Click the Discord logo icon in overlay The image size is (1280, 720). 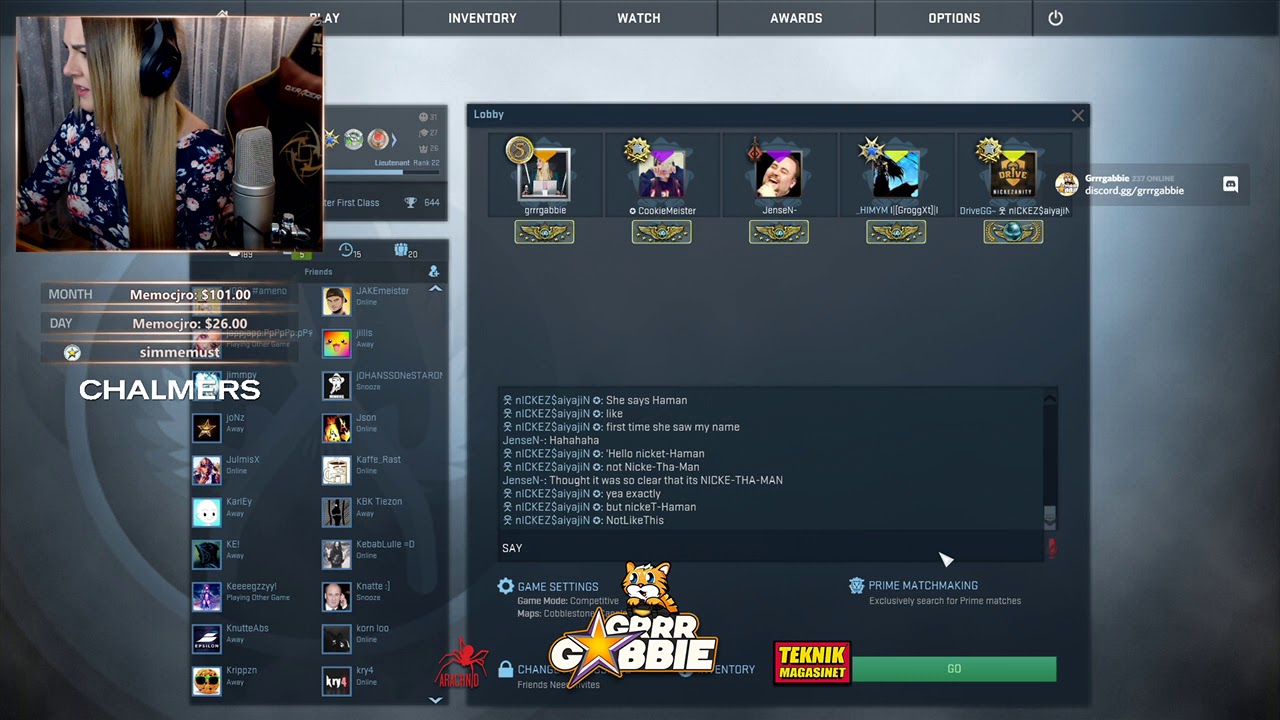pyautogui.click(x=1230, y=185)
